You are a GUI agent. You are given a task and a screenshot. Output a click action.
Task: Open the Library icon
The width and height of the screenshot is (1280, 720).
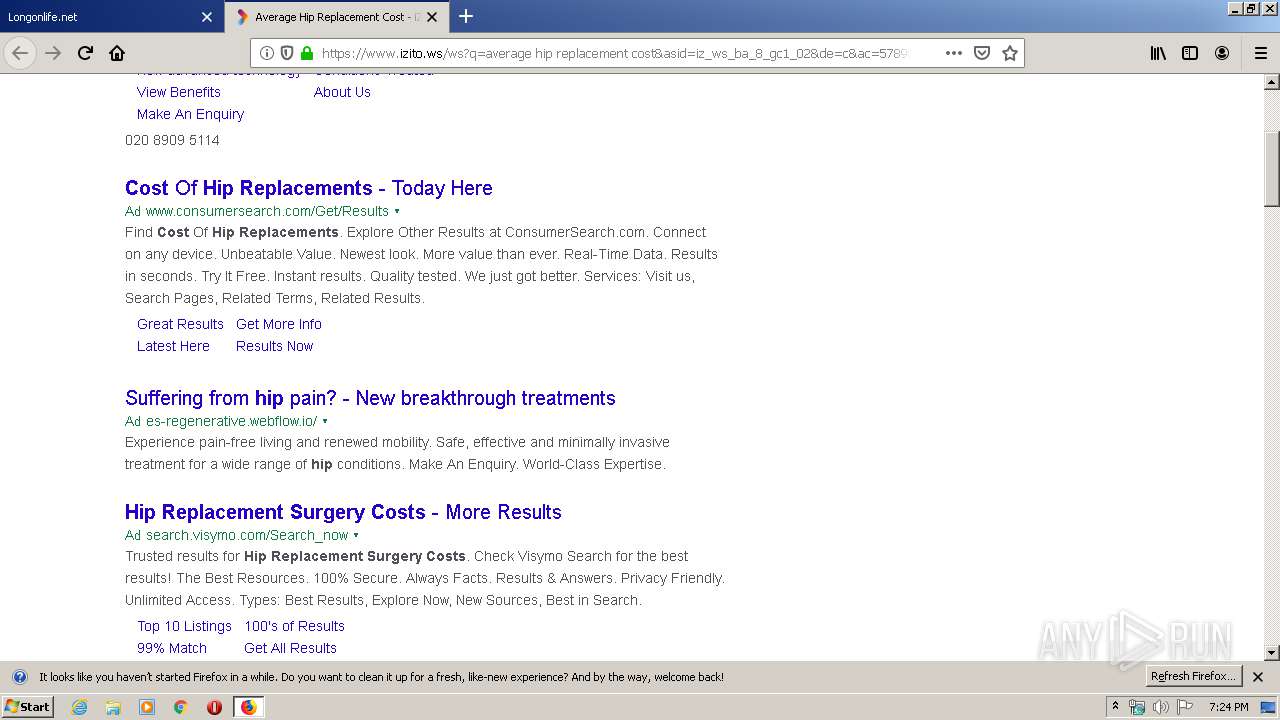[x=1158, y=53]
